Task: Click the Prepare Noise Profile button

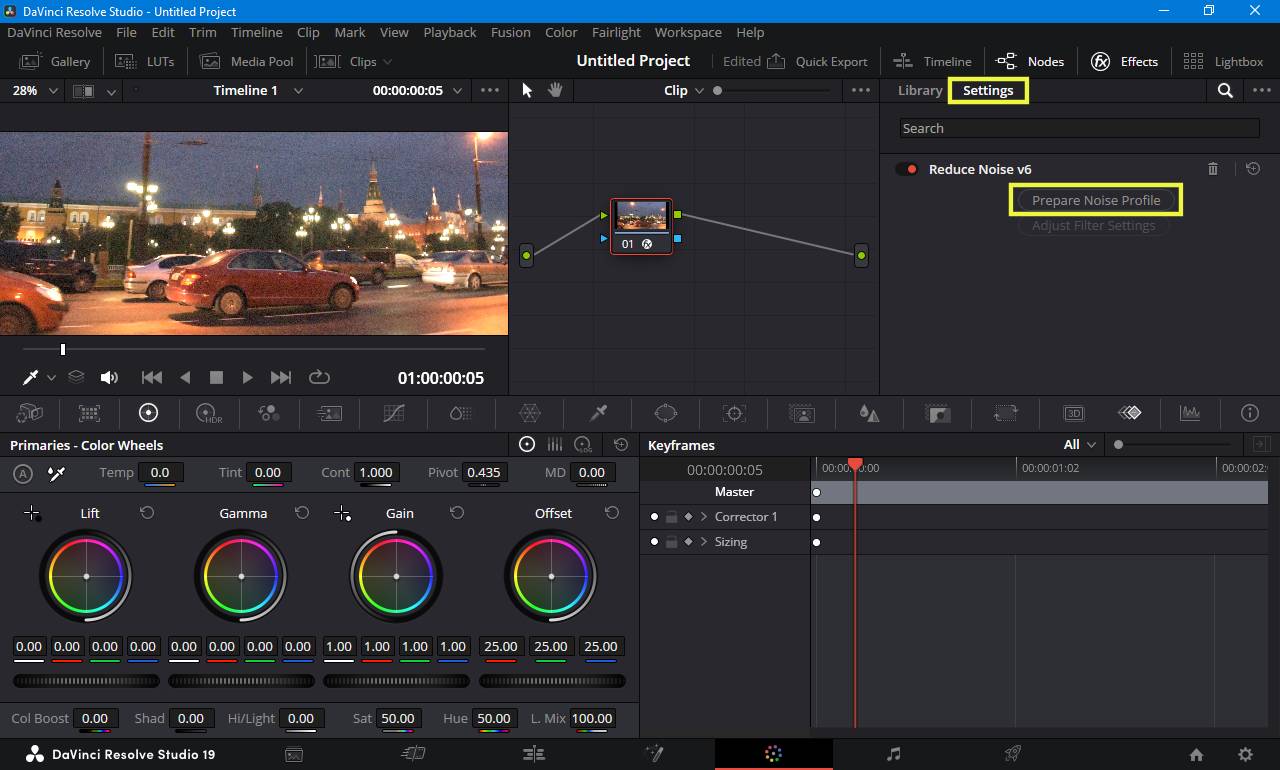Action: tap(1096, 200)
